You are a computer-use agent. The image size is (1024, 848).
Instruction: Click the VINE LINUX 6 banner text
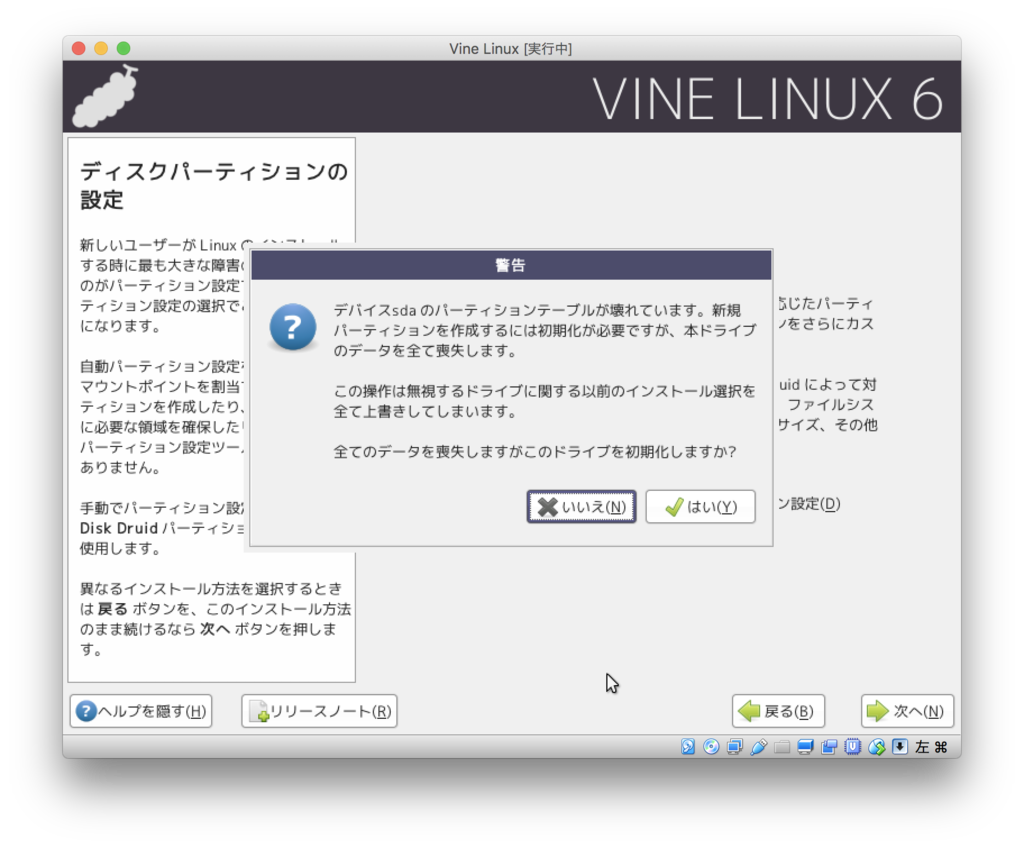pos(768,99)
